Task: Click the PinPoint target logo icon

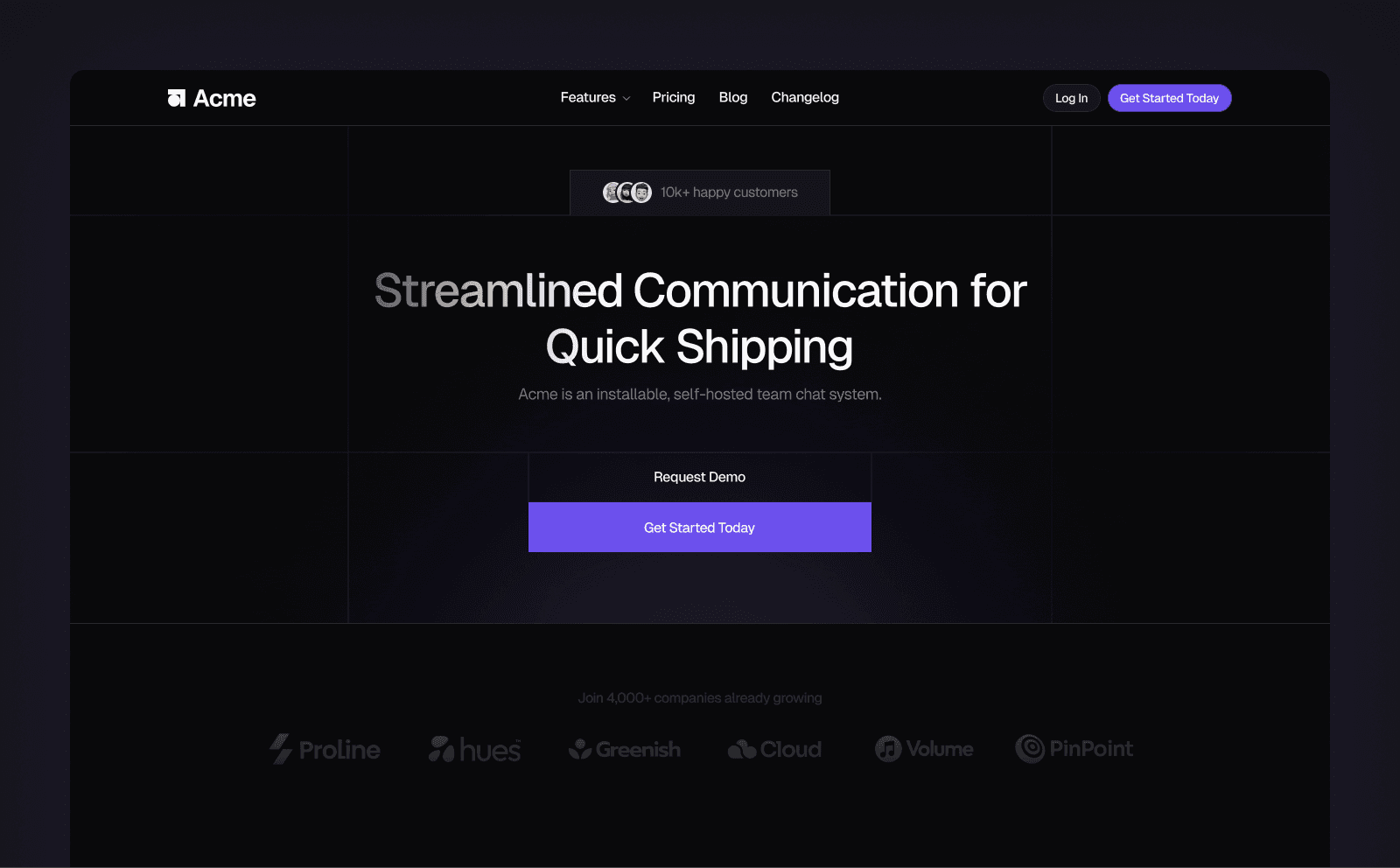Action: (x=1030, y=749)
